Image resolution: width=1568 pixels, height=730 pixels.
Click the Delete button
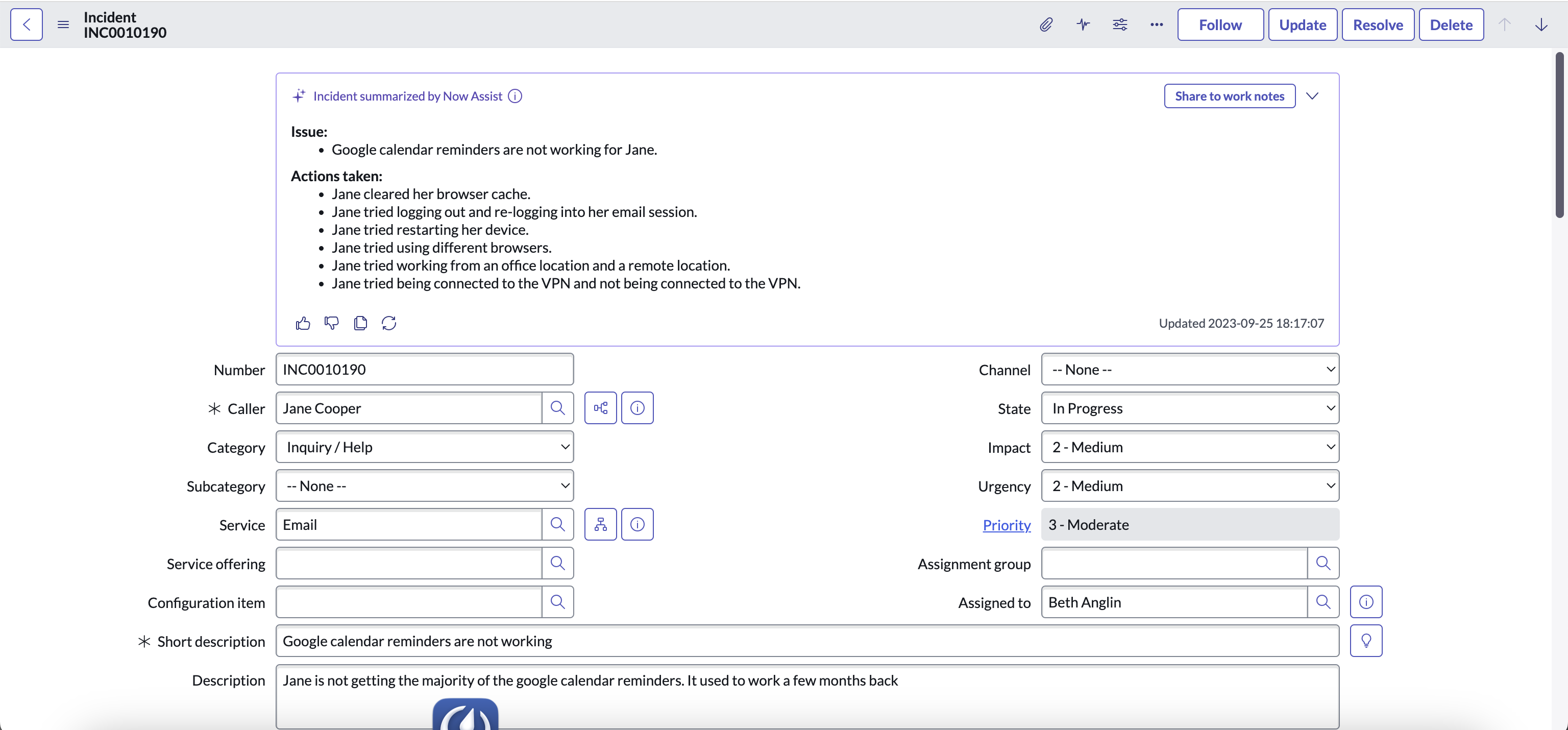1451,25
